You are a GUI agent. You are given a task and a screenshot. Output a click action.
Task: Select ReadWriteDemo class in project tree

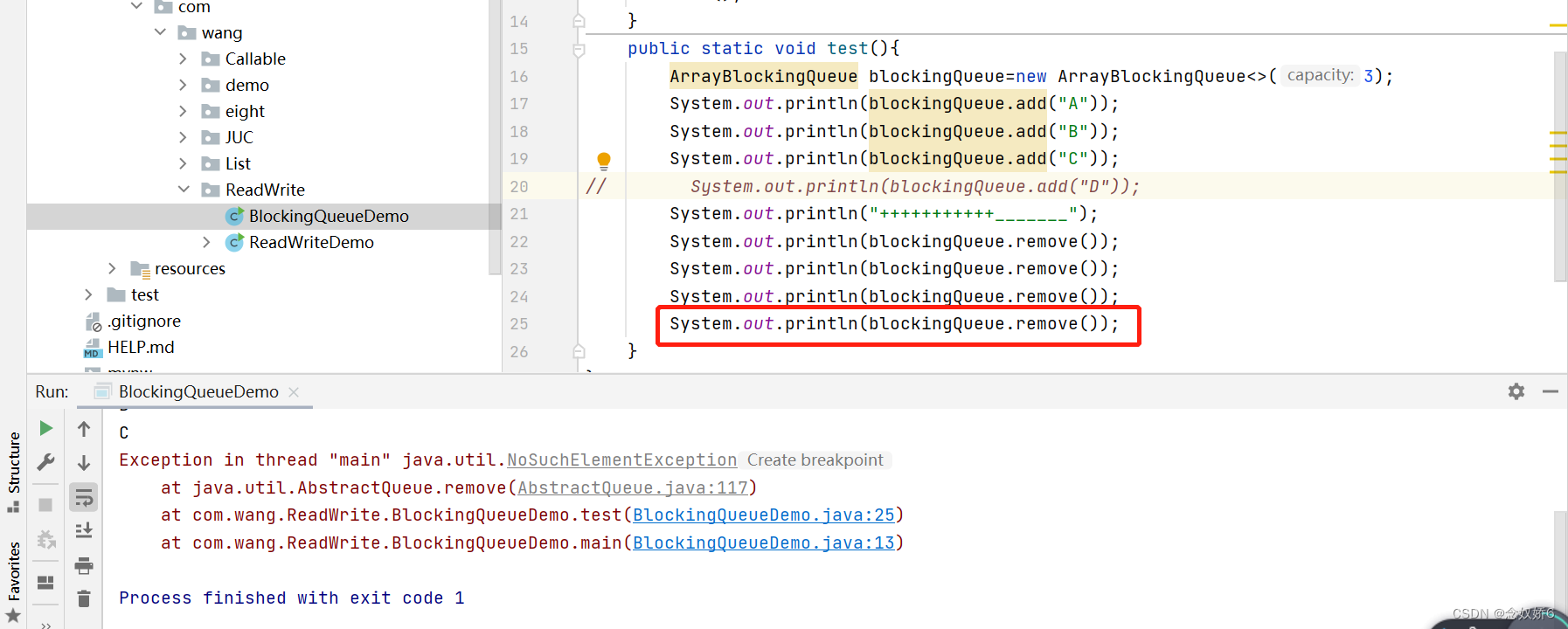point(311,242)
